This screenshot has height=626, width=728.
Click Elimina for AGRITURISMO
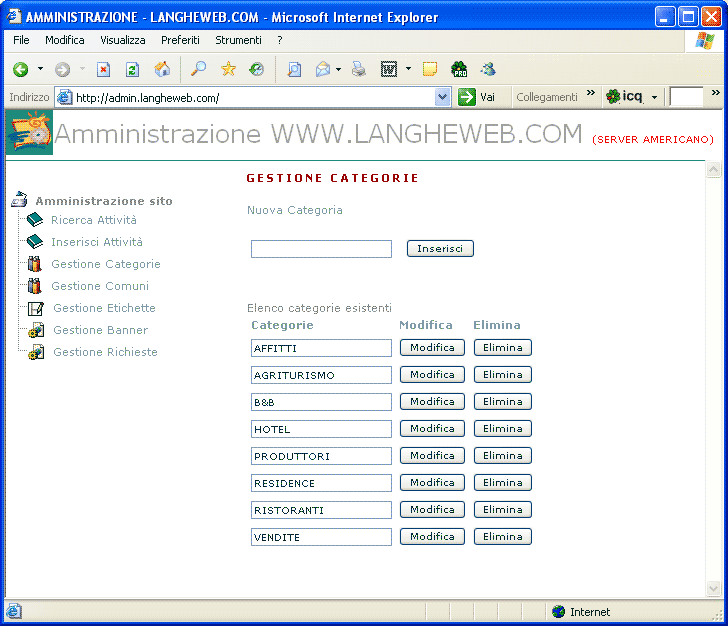point(503,374)
